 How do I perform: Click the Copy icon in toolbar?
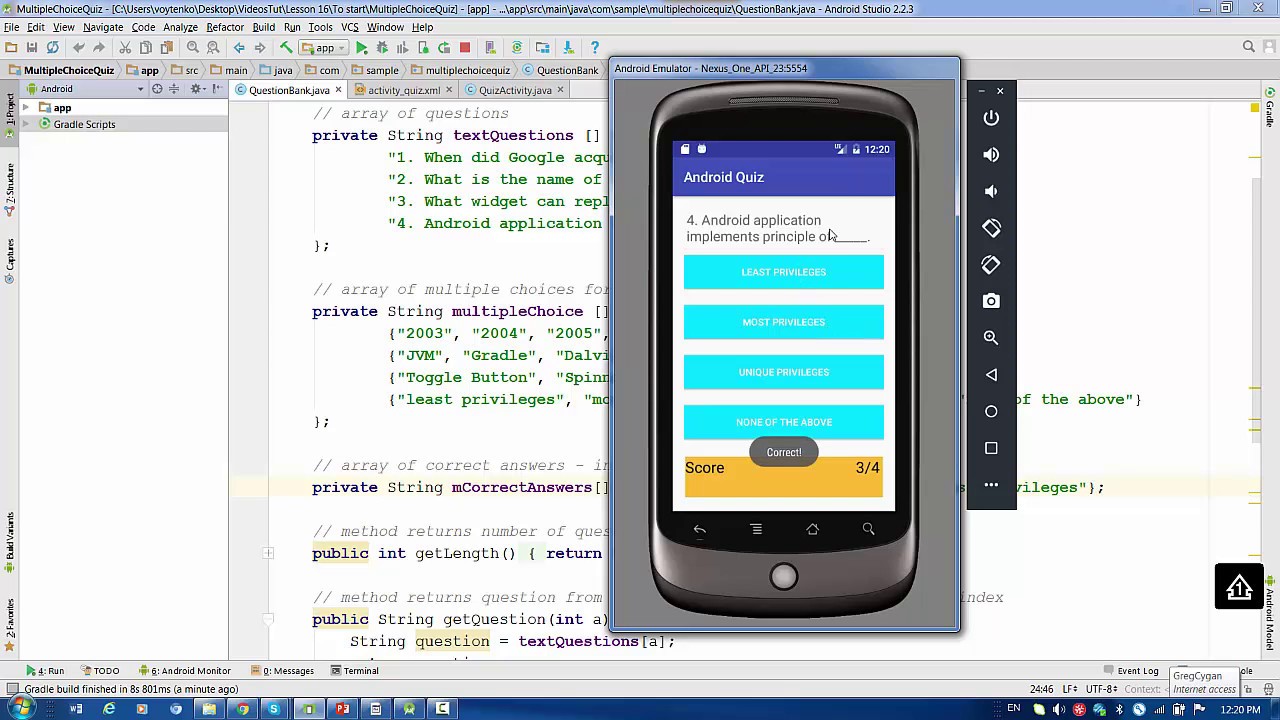point(146,47)
